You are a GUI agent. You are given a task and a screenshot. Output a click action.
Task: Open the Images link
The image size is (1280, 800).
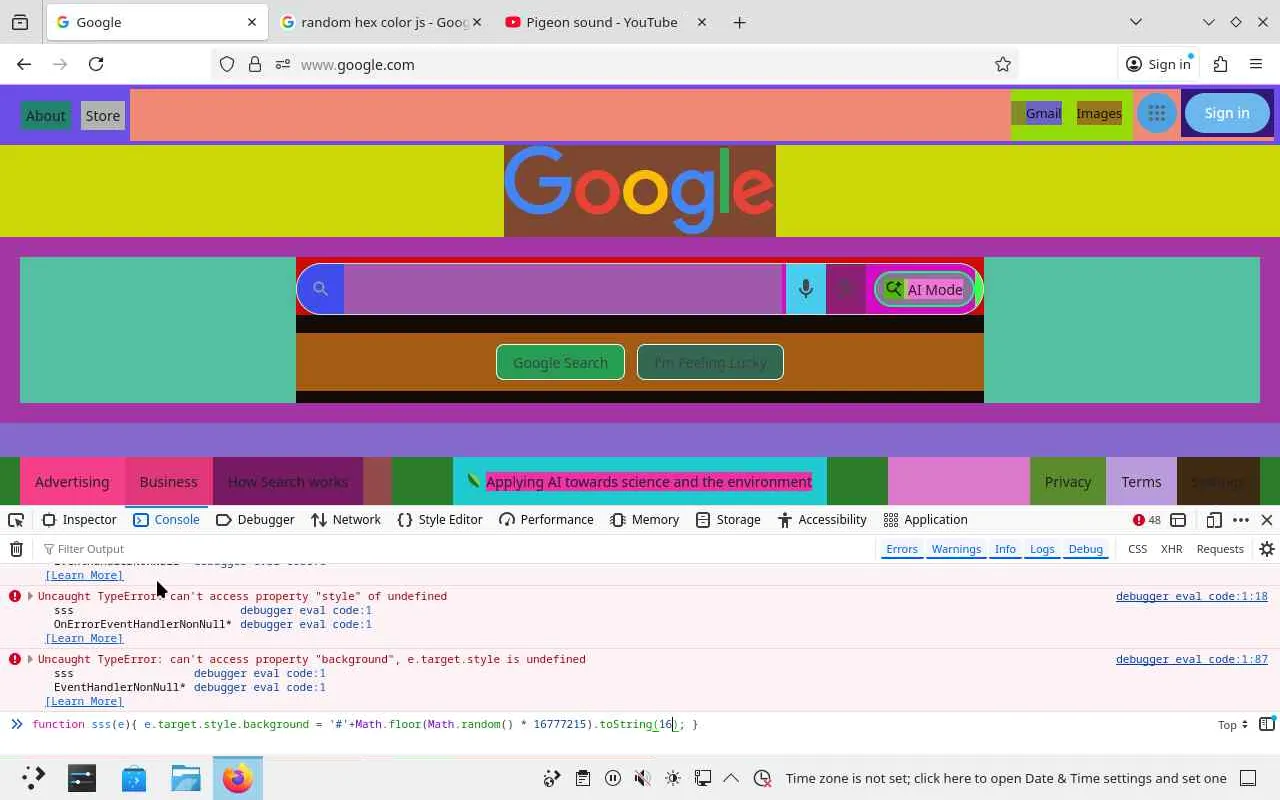[1099, 113]
